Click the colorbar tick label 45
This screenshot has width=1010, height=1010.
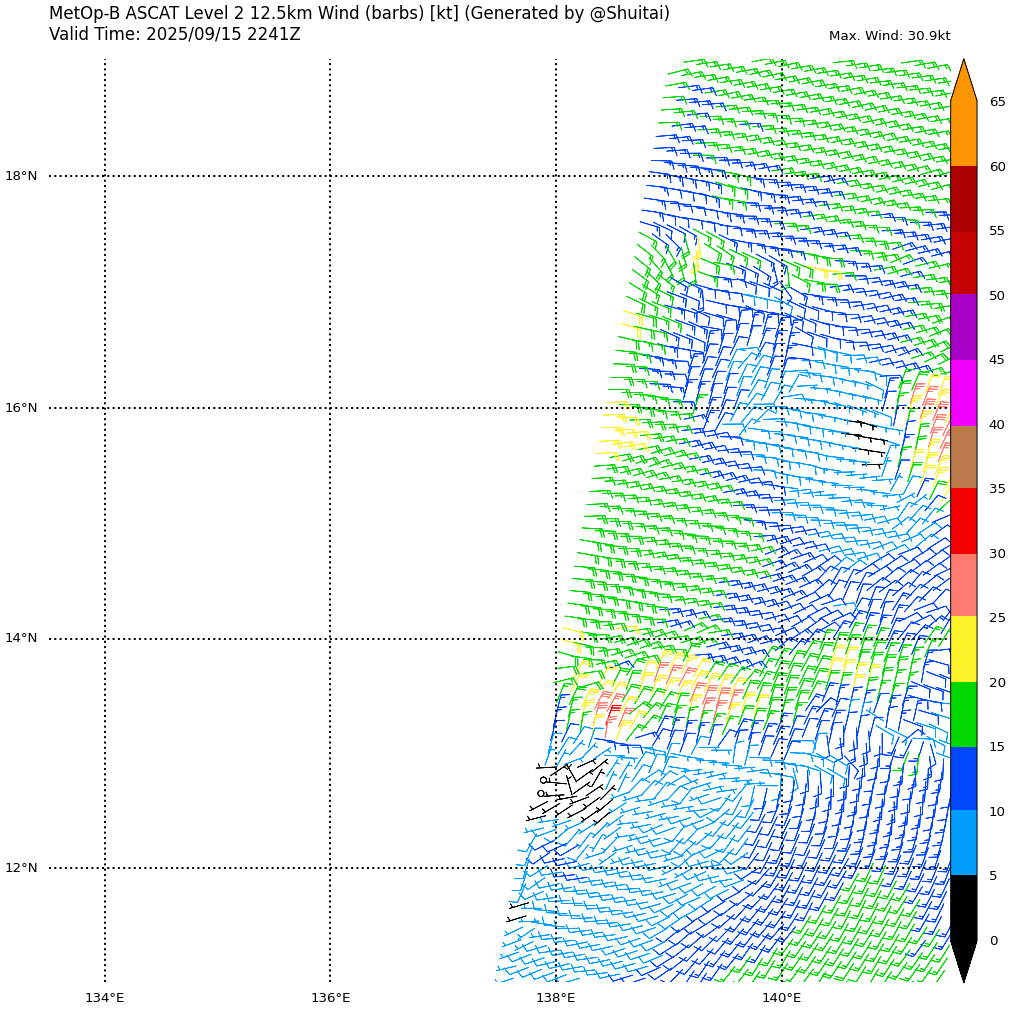[x=997, y=360]
